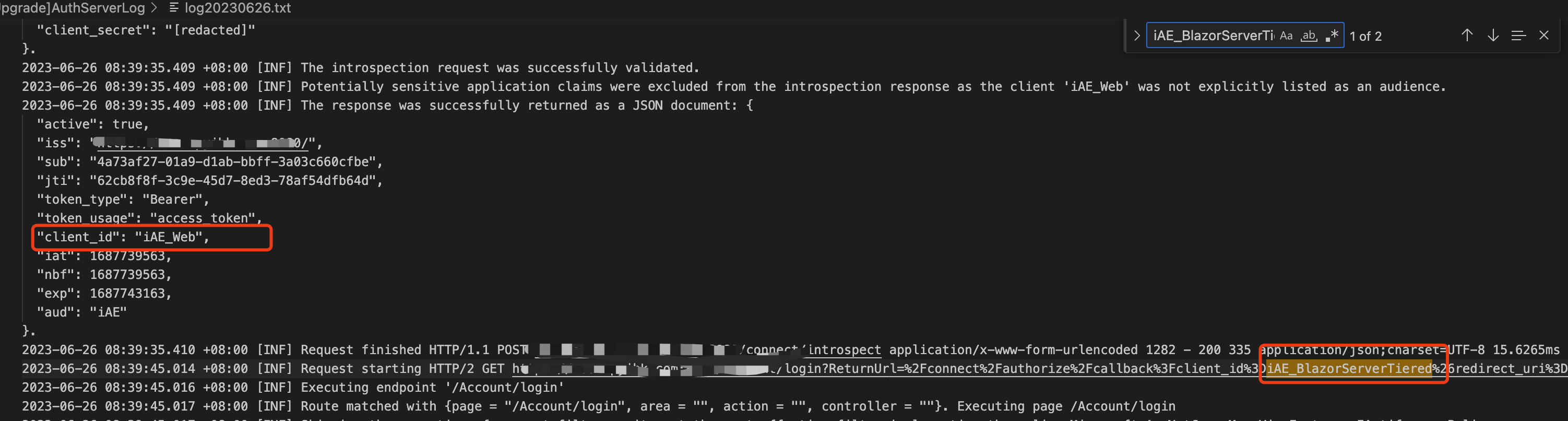Expand the Toggle Replace chevron in find widget
Viewport: 1568px width, 421px height.
(x=1136, y=36)
